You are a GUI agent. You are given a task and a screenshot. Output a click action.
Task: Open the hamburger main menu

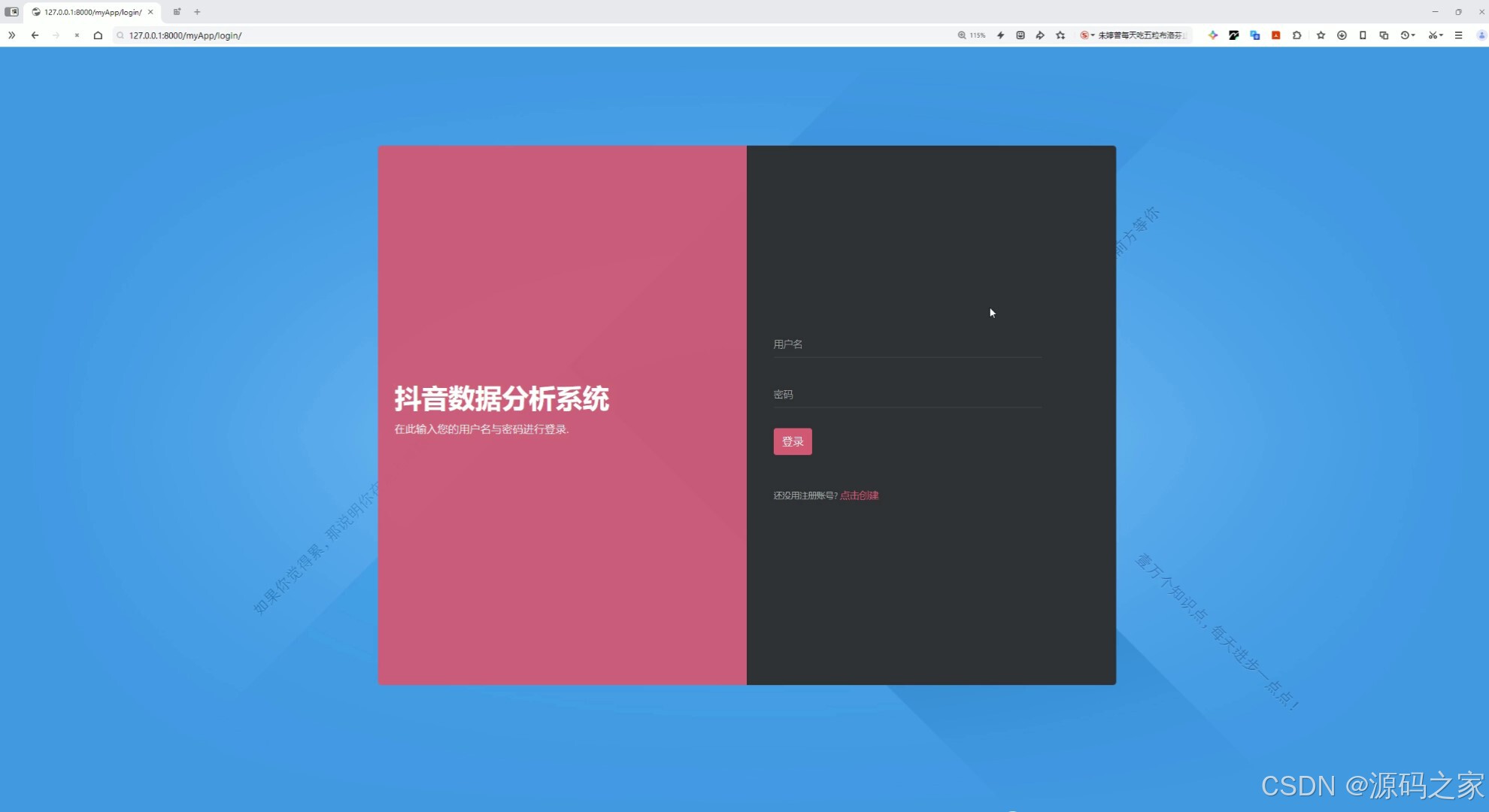coord(1458,35)
